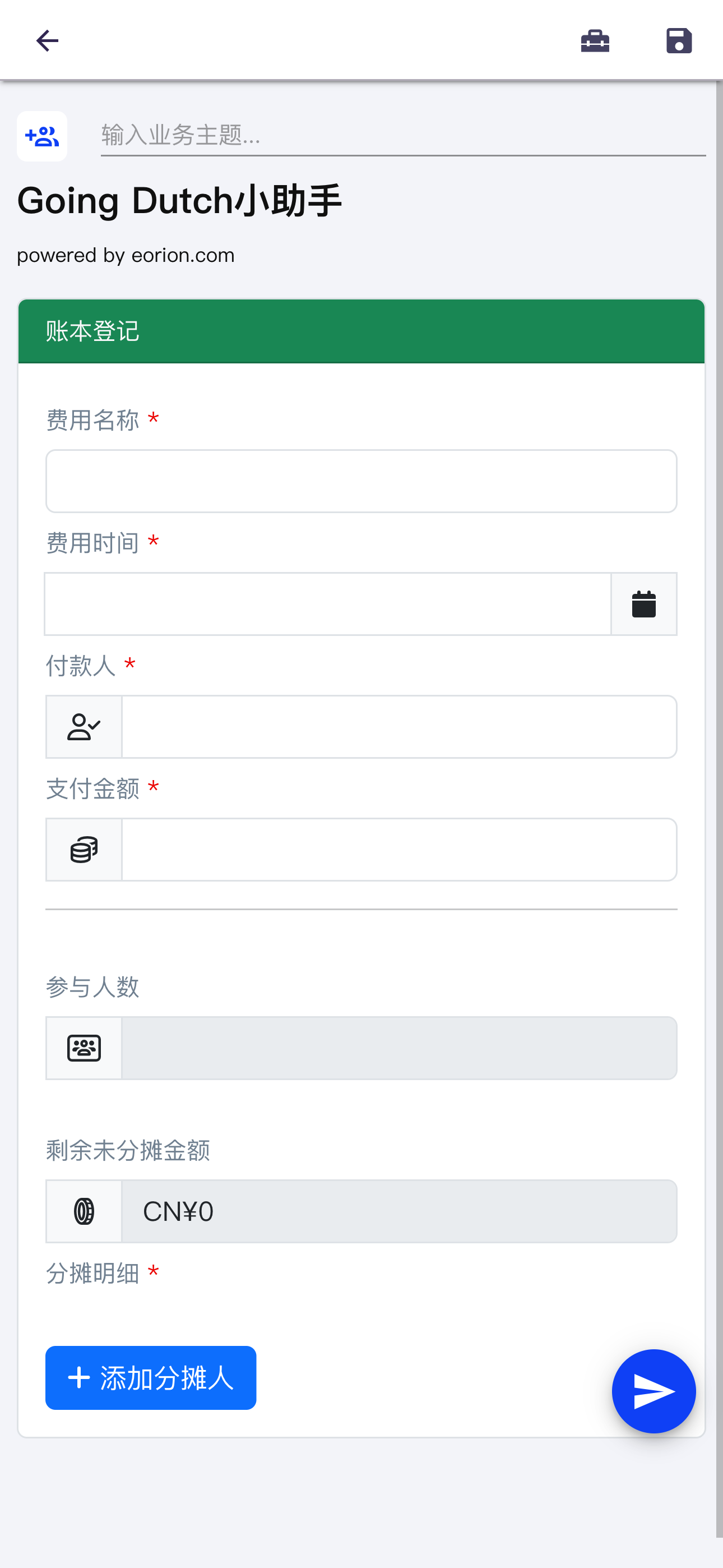Tap the add group members icon

click(42, 136)
